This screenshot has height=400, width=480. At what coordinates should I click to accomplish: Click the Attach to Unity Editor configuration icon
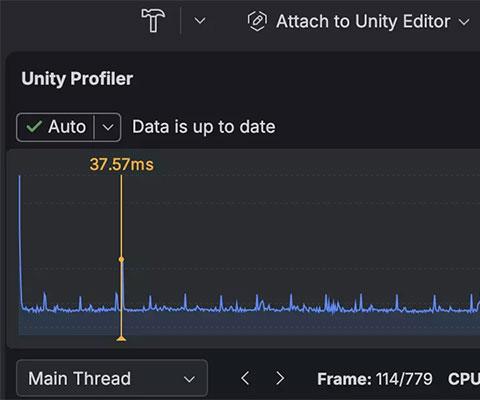pos(257,21)
